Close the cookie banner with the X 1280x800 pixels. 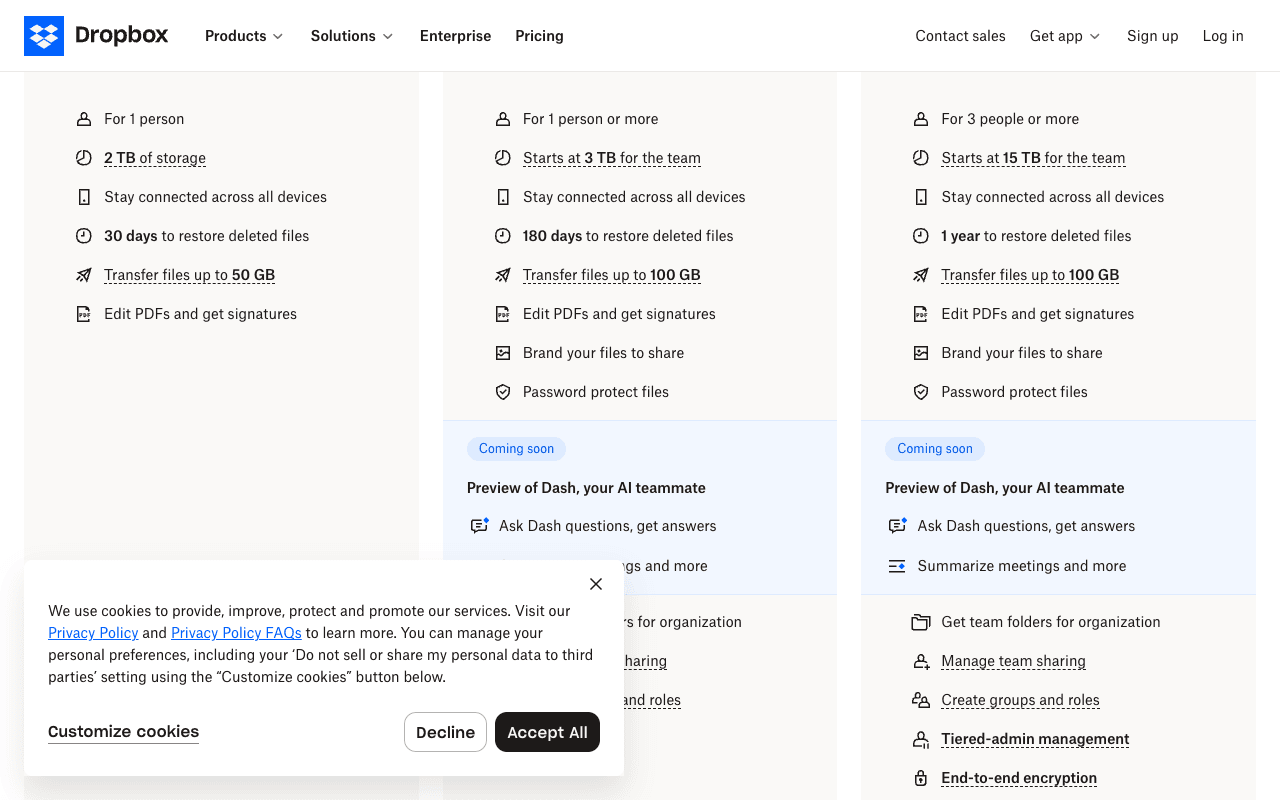pos(596,584)
